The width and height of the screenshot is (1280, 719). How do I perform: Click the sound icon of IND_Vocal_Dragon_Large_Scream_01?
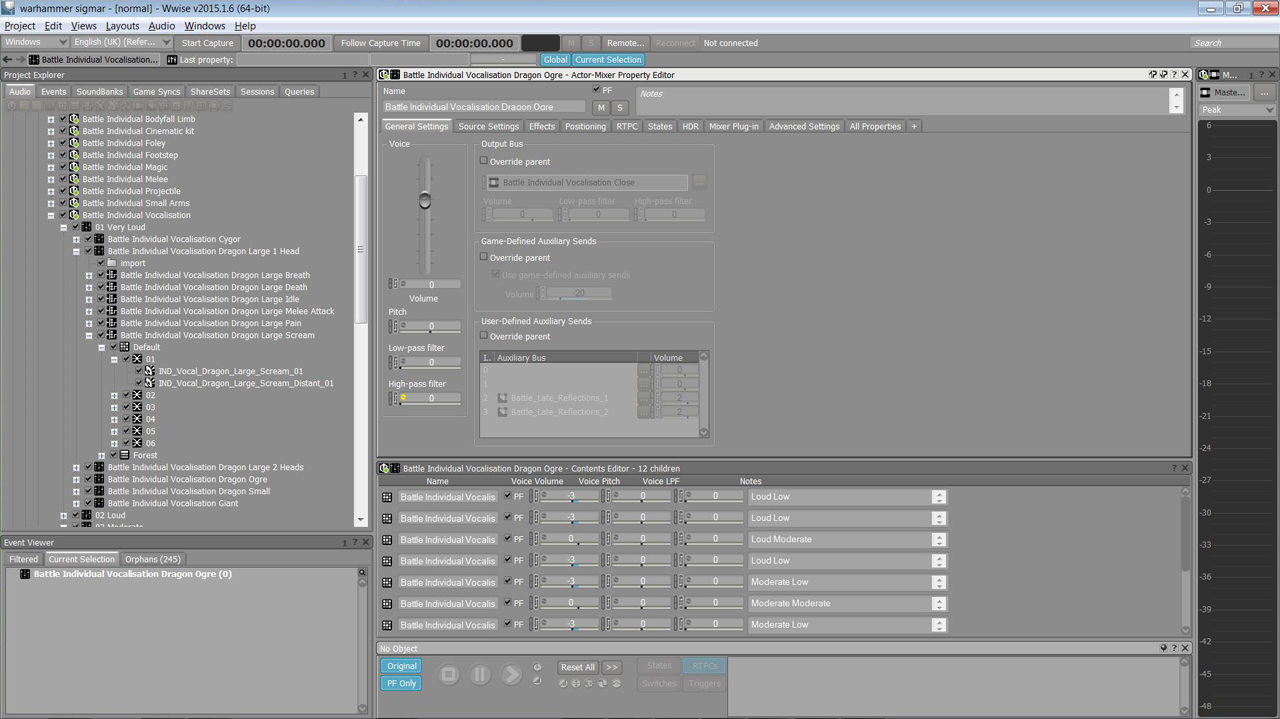tap(150, 371)
